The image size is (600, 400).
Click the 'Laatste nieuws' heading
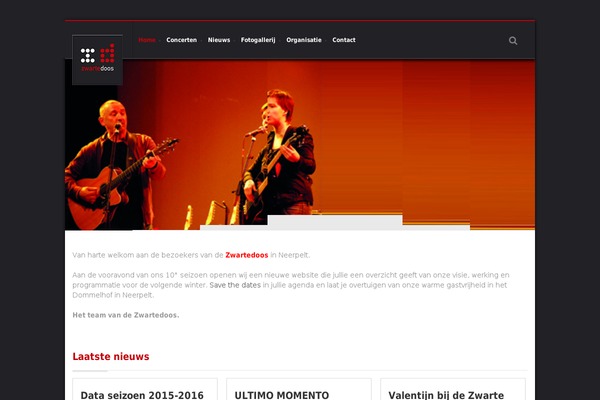111,356
